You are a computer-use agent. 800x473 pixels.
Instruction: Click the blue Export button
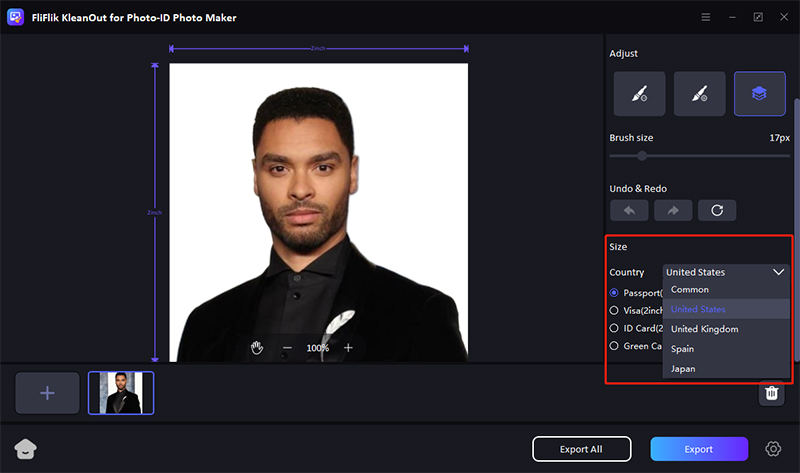pos(698,449)
